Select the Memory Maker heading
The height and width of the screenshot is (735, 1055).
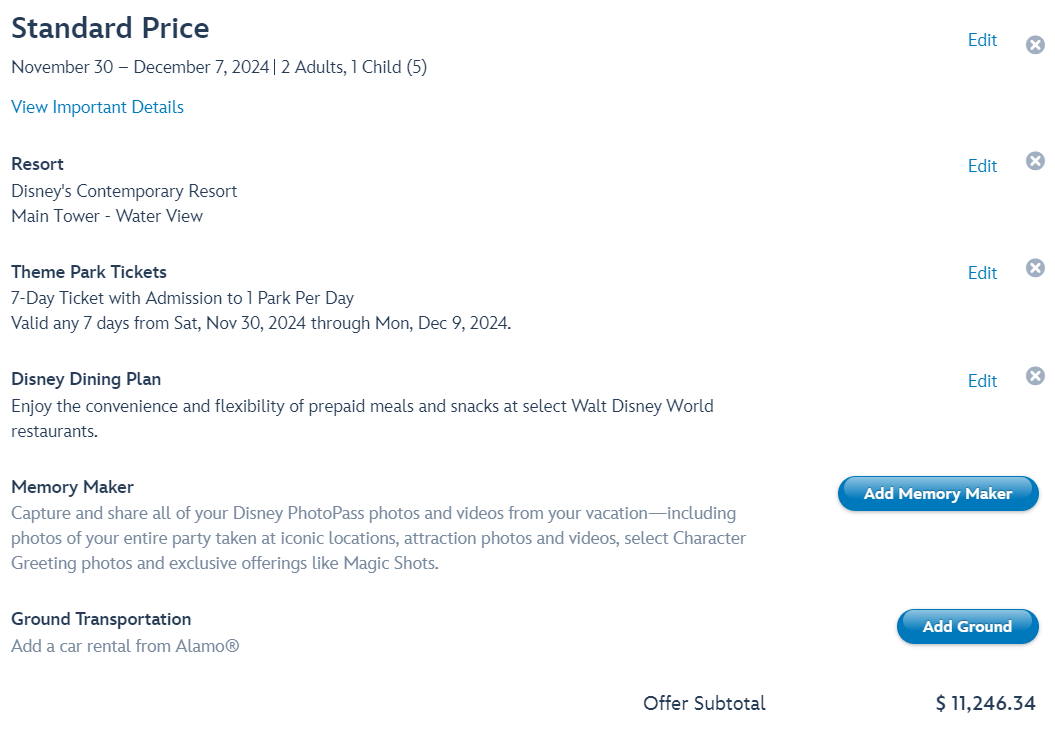tap(72, 487)
